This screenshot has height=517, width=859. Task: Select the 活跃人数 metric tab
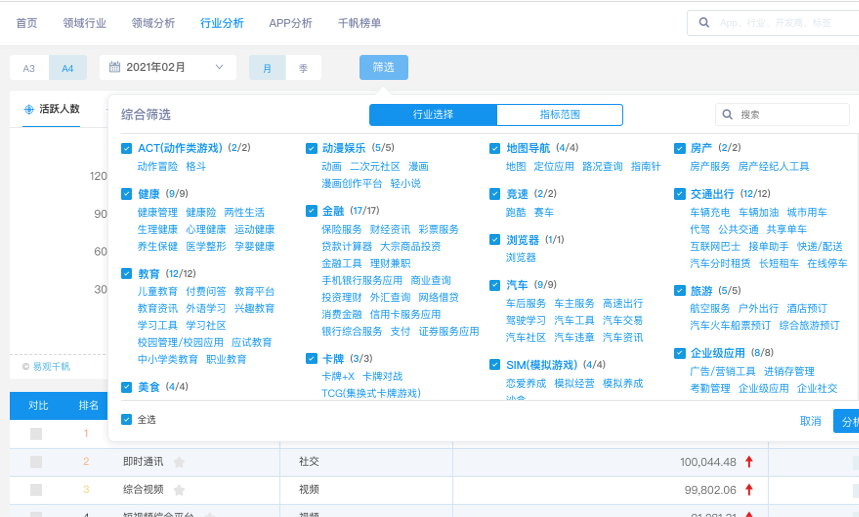coord(52,109)
